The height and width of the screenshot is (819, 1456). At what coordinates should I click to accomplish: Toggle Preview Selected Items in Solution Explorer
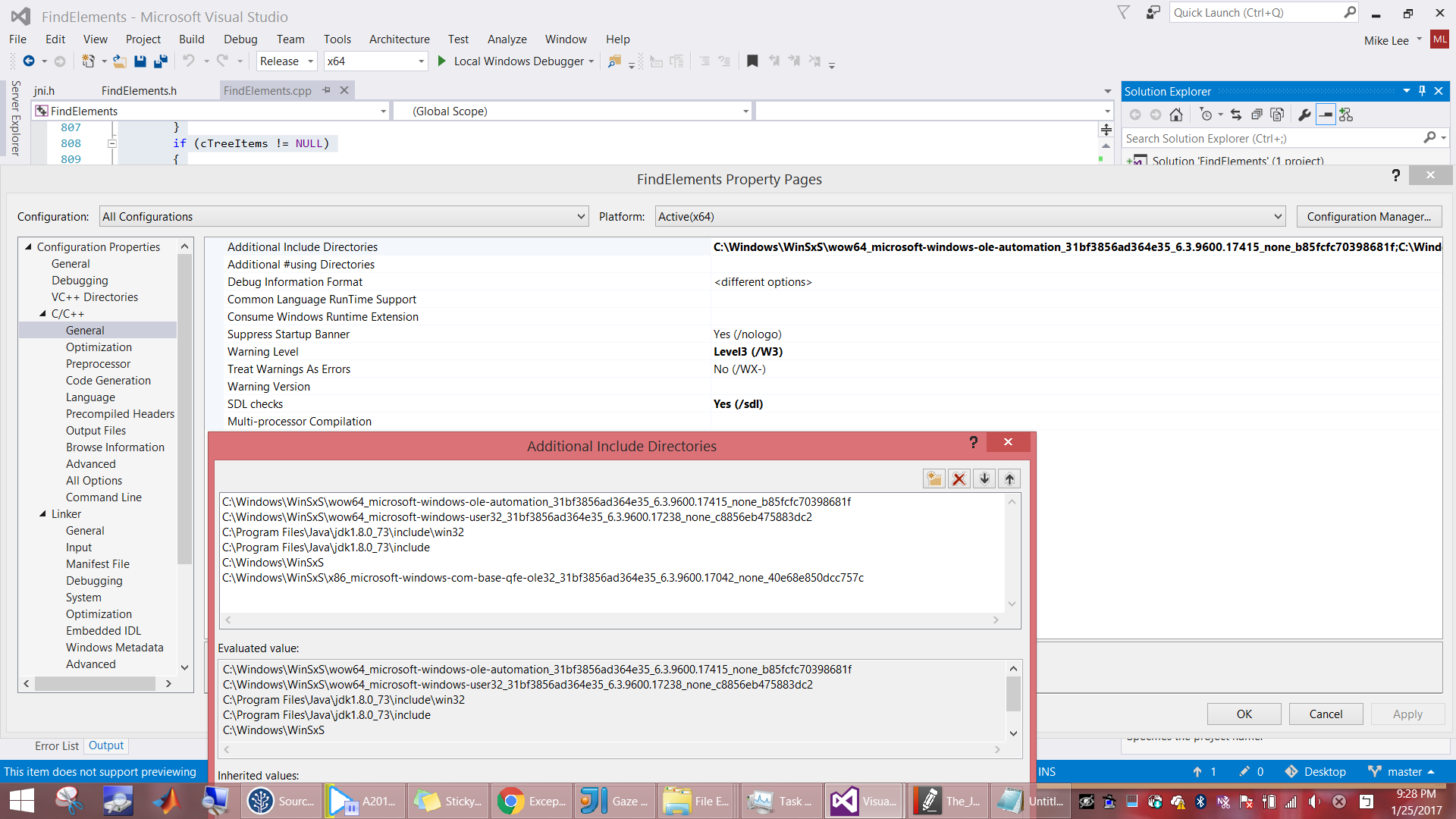point(1326,115)
